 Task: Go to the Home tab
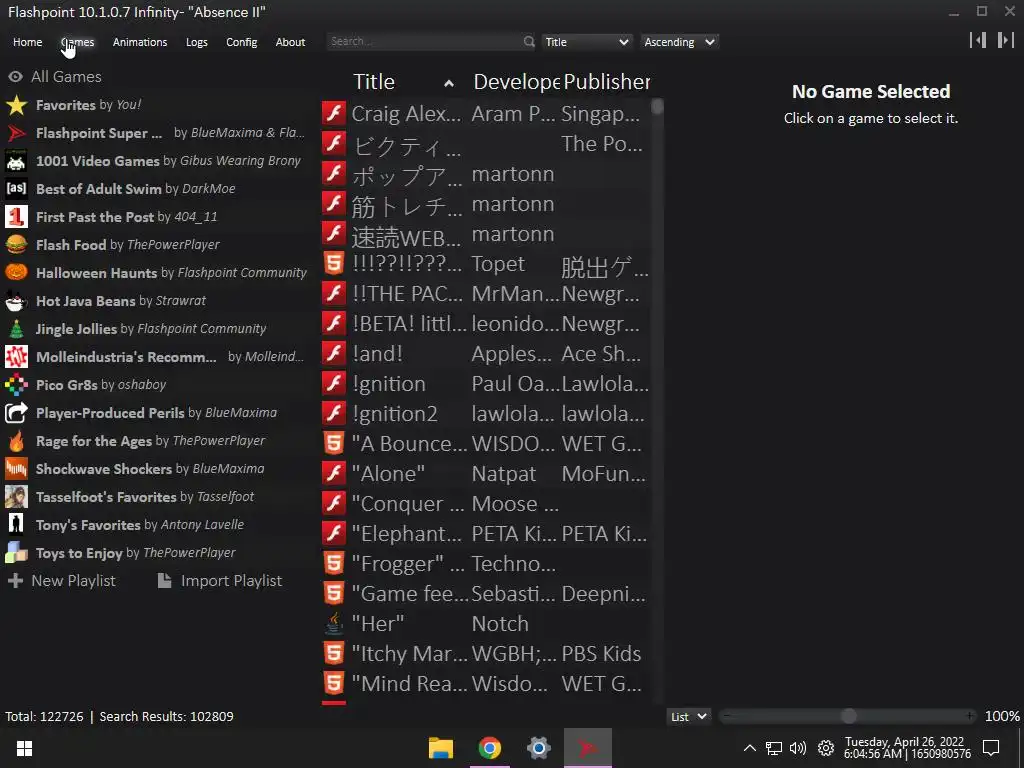27,42
